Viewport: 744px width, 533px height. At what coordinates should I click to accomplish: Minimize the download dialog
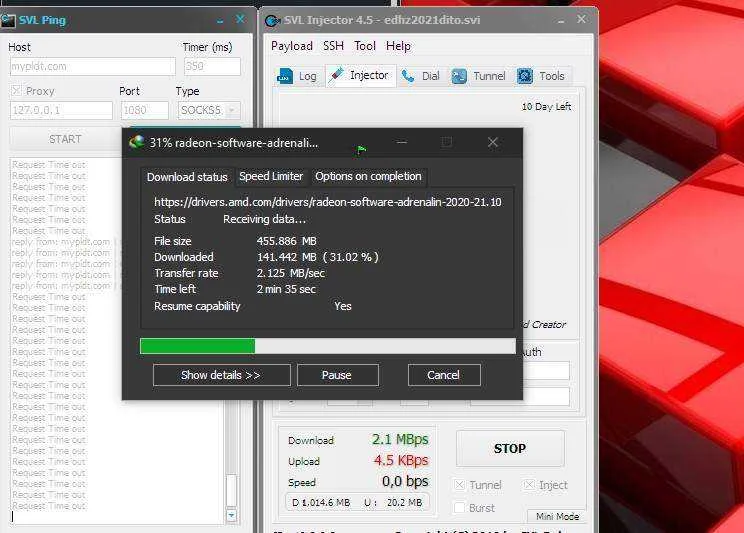[401, 142]
